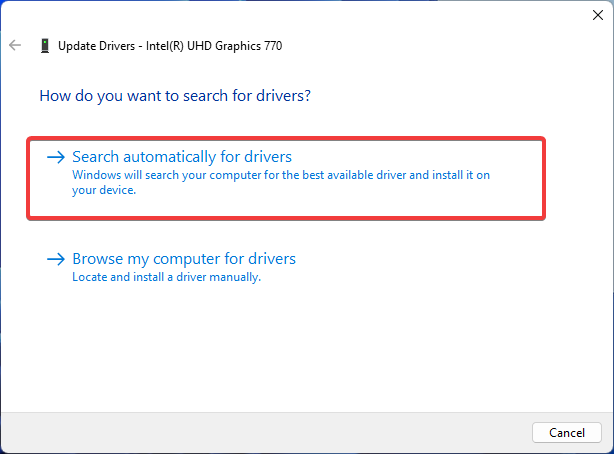Go back using the back arrow
This screenshot has height=454, width=614.
tap(15, 45)
